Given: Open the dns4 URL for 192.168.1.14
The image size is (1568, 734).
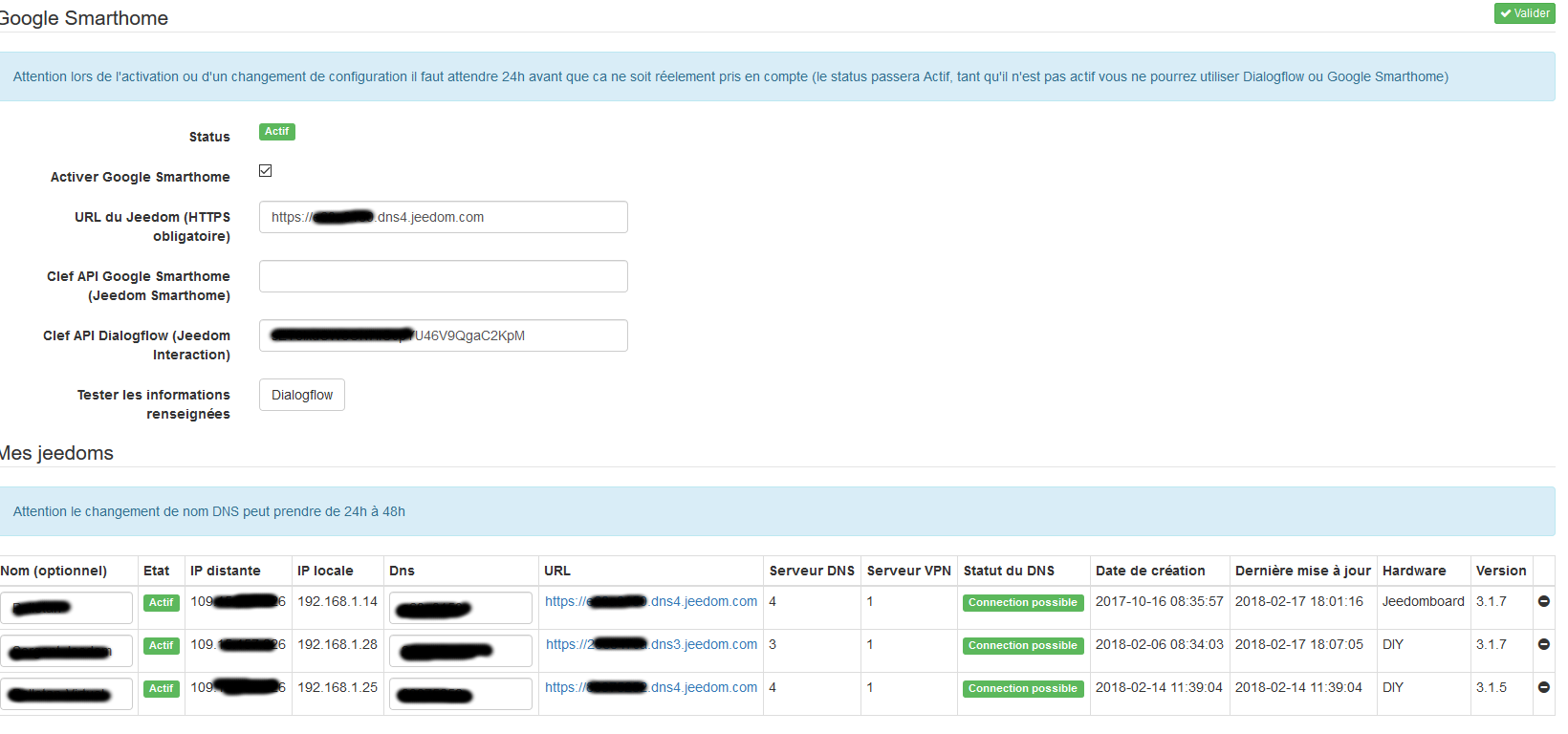Looking at the screenshot, I should 651,601.
